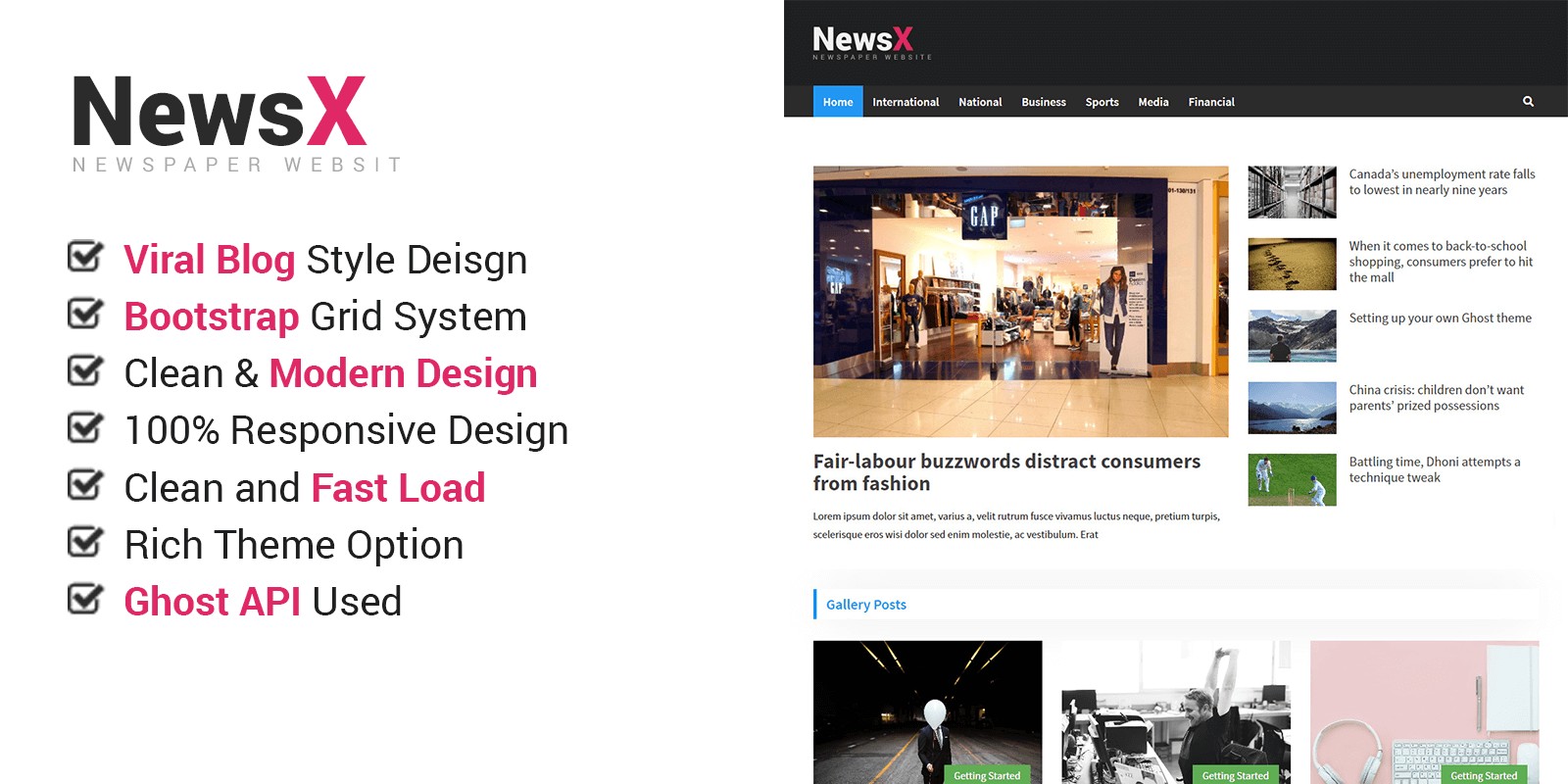This screenshot has width=1568, height=784.
Task: Click Getting Started tag on office image
Action: (x=1235, y=775)
